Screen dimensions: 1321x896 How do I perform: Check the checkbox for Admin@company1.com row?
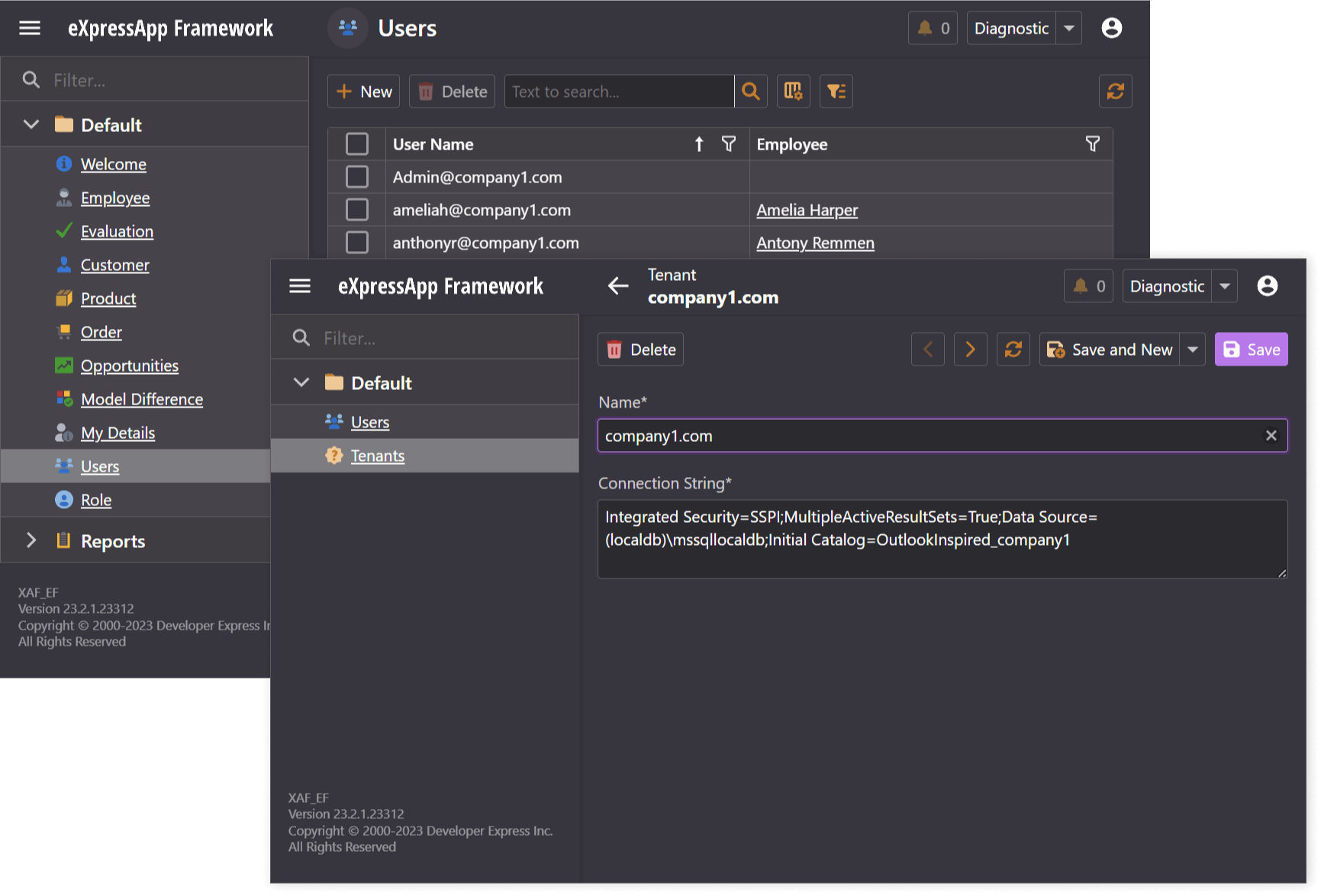pyautogui.click(x=356, y=176)
